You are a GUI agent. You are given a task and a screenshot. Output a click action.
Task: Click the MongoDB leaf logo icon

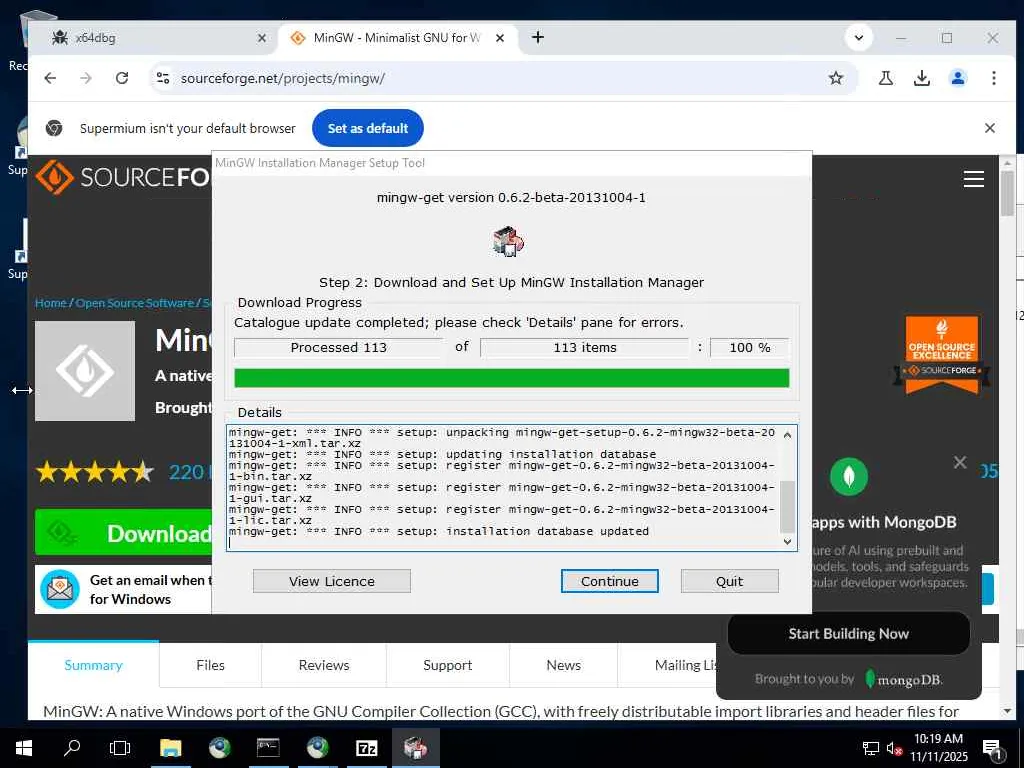[848, 477]
